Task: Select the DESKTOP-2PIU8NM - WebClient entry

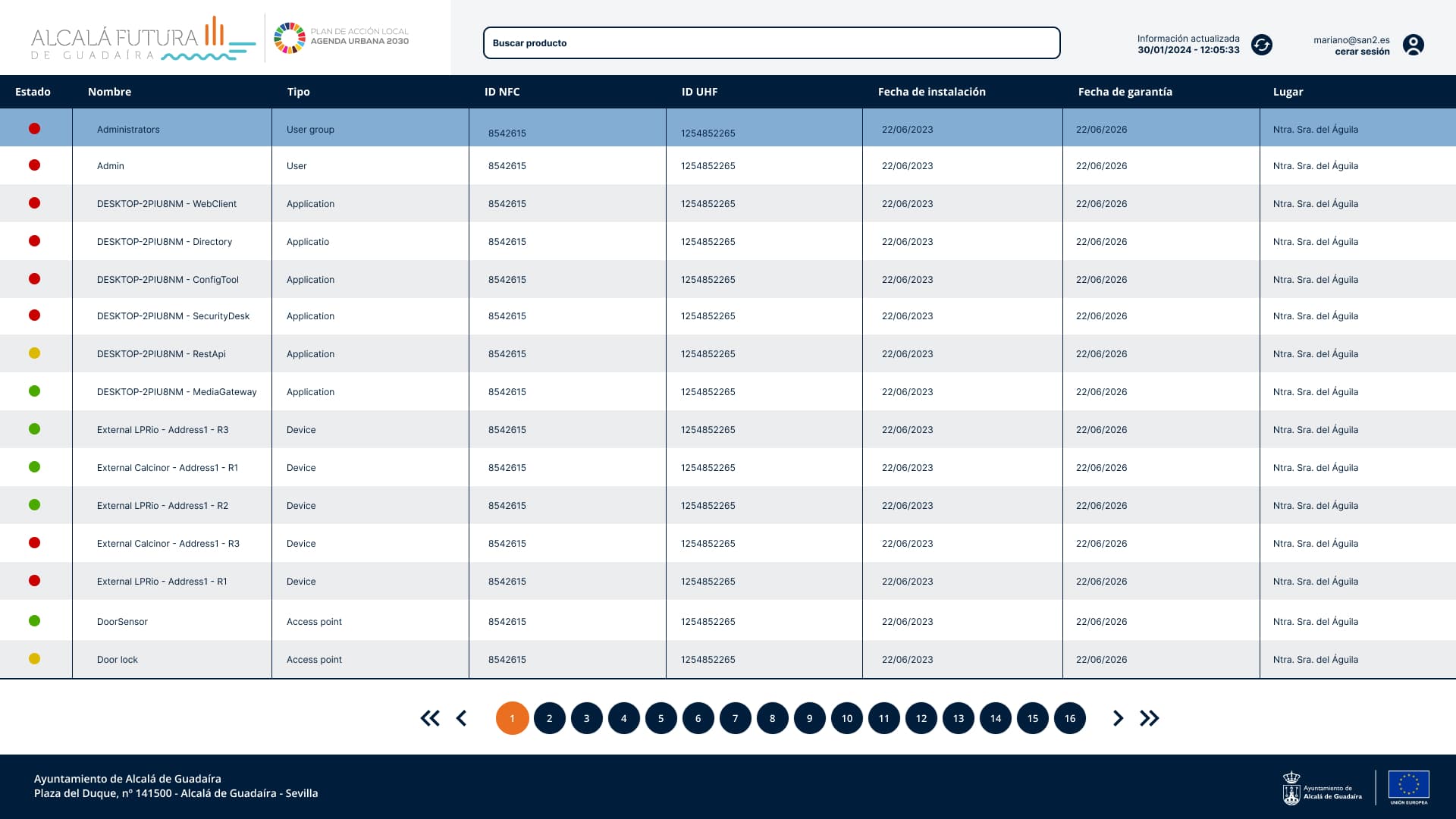Action: [167, 204]
